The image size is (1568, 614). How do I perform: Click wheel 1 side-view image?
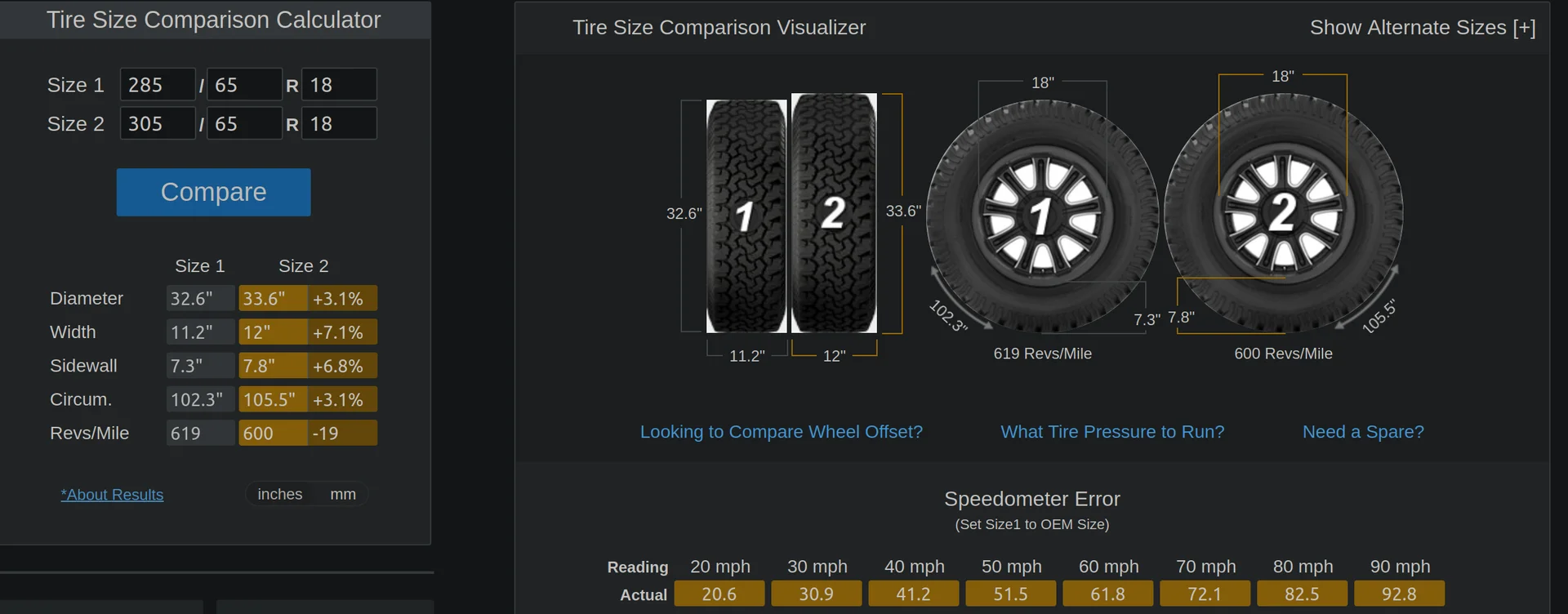coord(1042,216)
